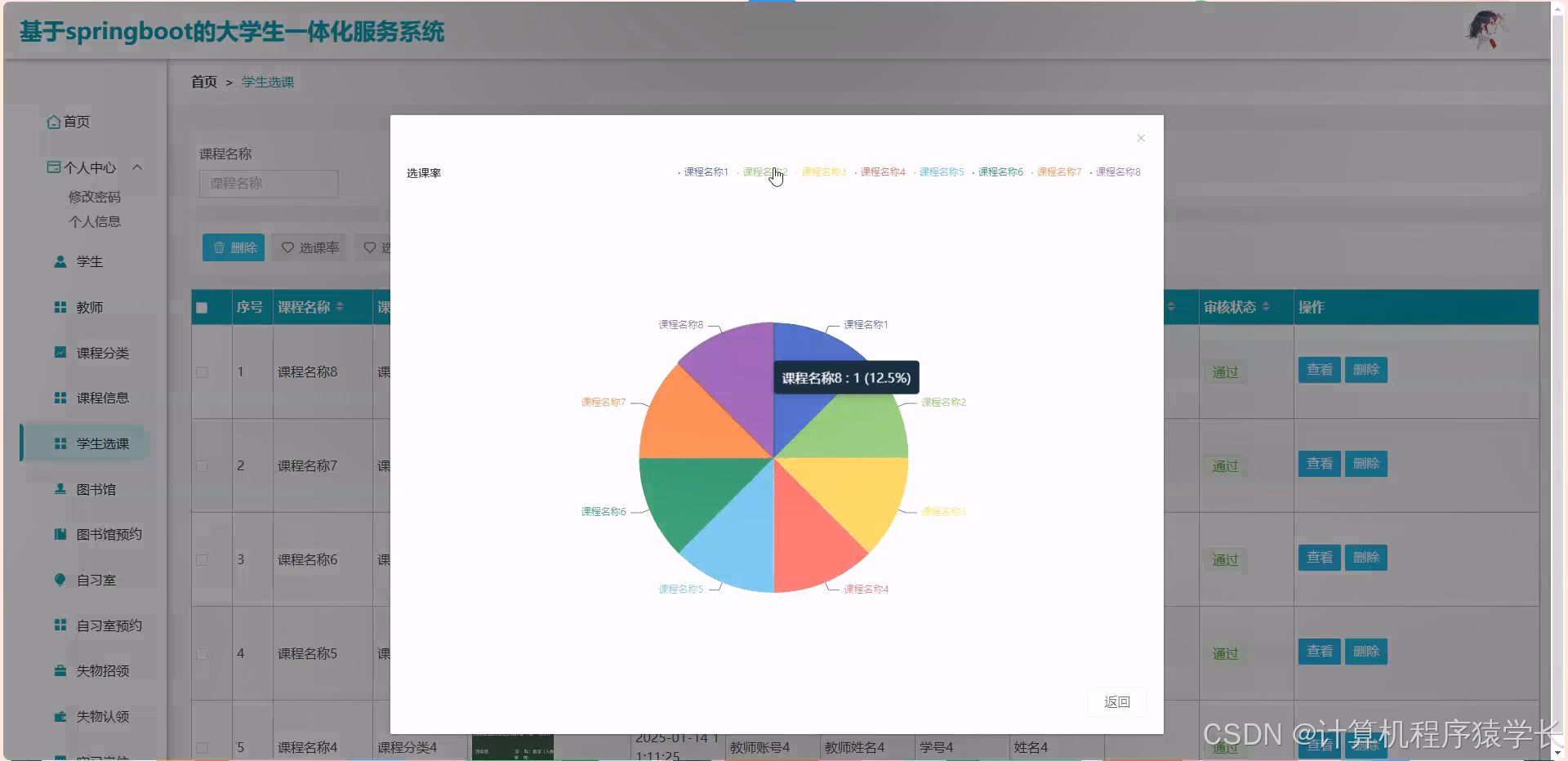Click the 学生 person icon
The image size is (1568, 761).
60,261
